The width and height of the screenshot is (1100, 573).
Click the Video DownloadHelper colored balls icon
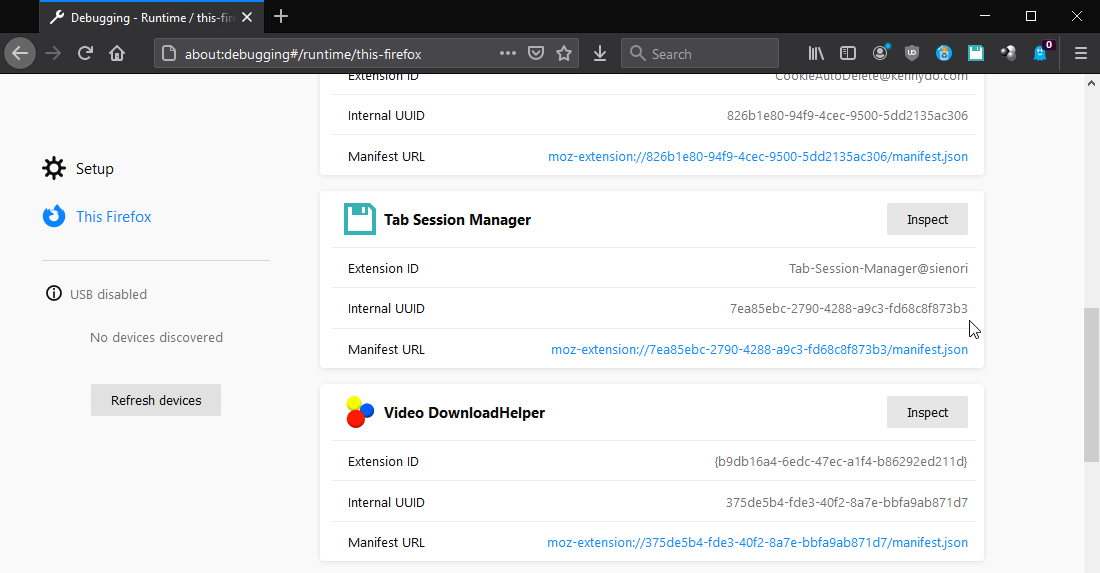pyautogui.click(x=360, y=412)
